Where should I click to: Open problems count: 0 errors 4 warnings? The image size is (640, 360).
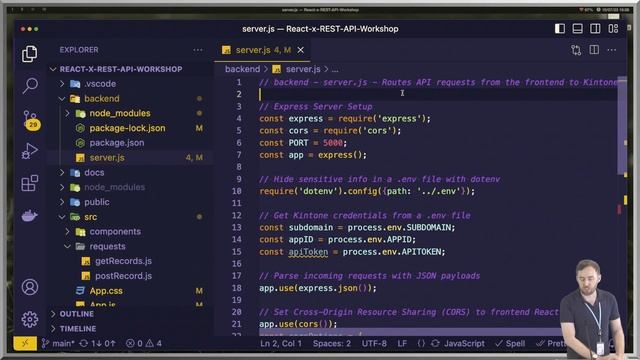point(144,343)
